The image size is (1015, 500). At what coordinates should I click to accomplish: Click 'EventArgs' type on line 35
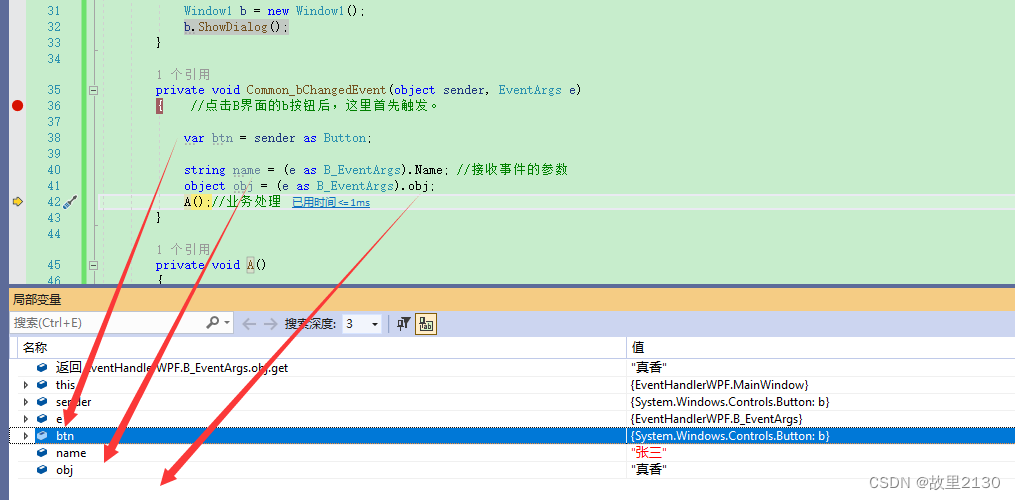(x=530, y=90)
